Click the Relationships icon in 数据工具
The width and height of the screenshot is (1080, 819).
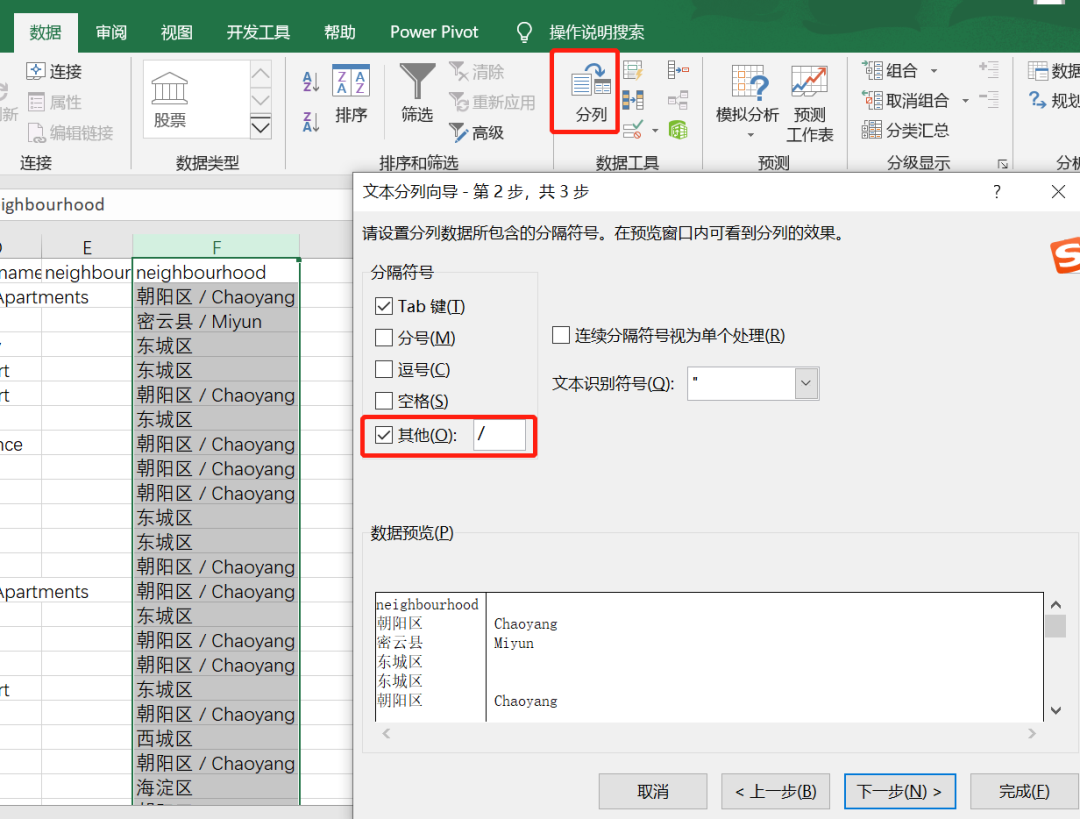pyautogui.click(x=678, y=101)
